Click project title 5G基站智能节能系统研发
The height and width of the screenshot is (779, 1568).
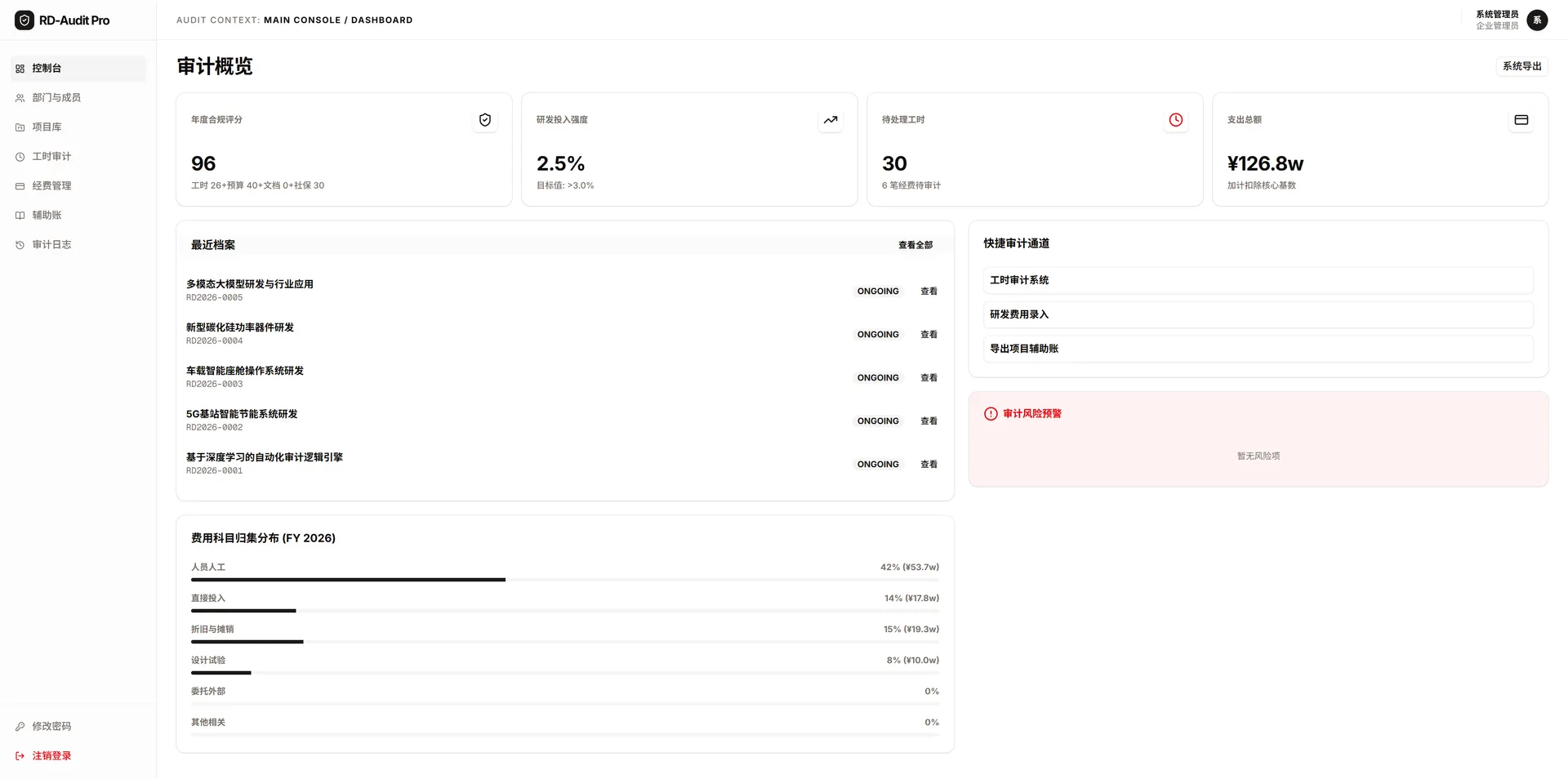click(242, 414)
